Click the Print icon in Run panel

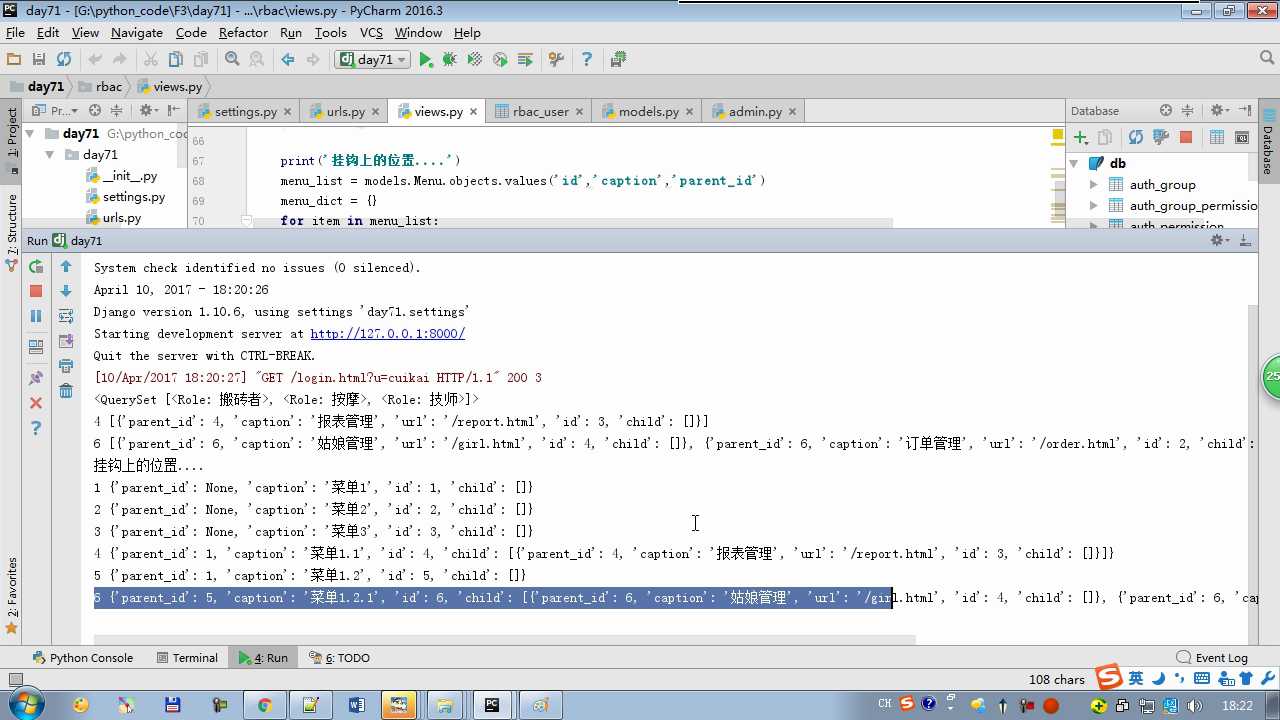pyautogui.click(x=66, y=366)
